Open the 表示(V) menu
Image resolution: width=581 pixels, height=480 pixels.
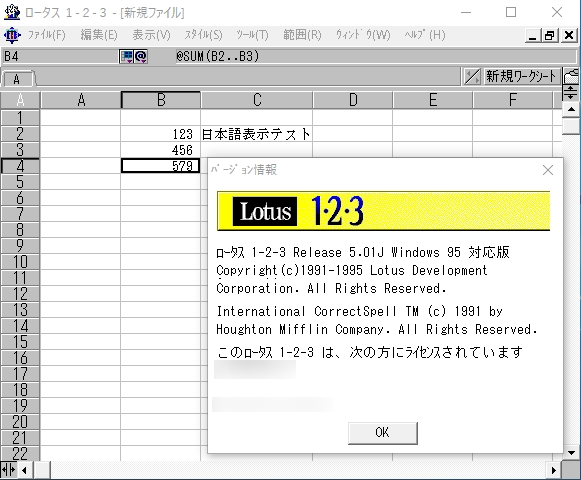pyautogui.click(x=151, y=35)
